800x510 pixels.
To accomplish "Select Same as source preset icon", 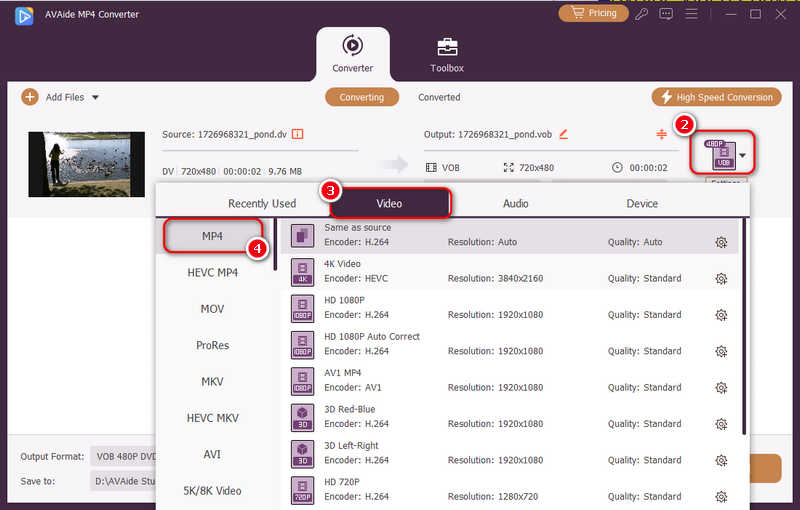I will coord(303,236).
